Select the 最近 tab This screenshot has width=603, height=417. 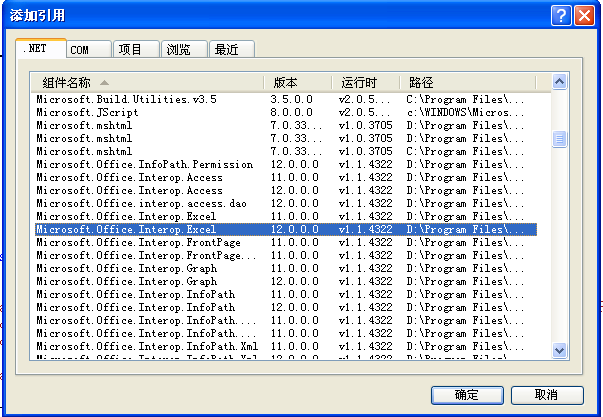232,50
